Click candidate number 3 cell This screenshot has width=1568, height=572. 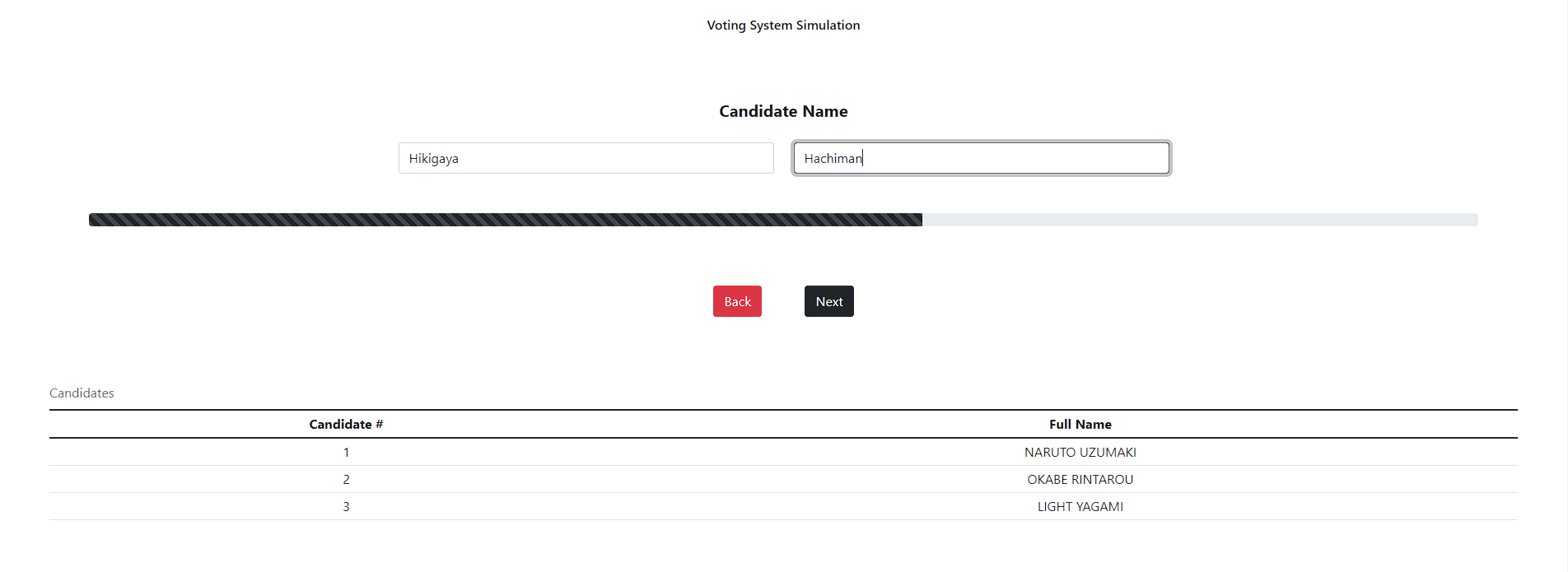pyautogui.click(x=346, y=507)
